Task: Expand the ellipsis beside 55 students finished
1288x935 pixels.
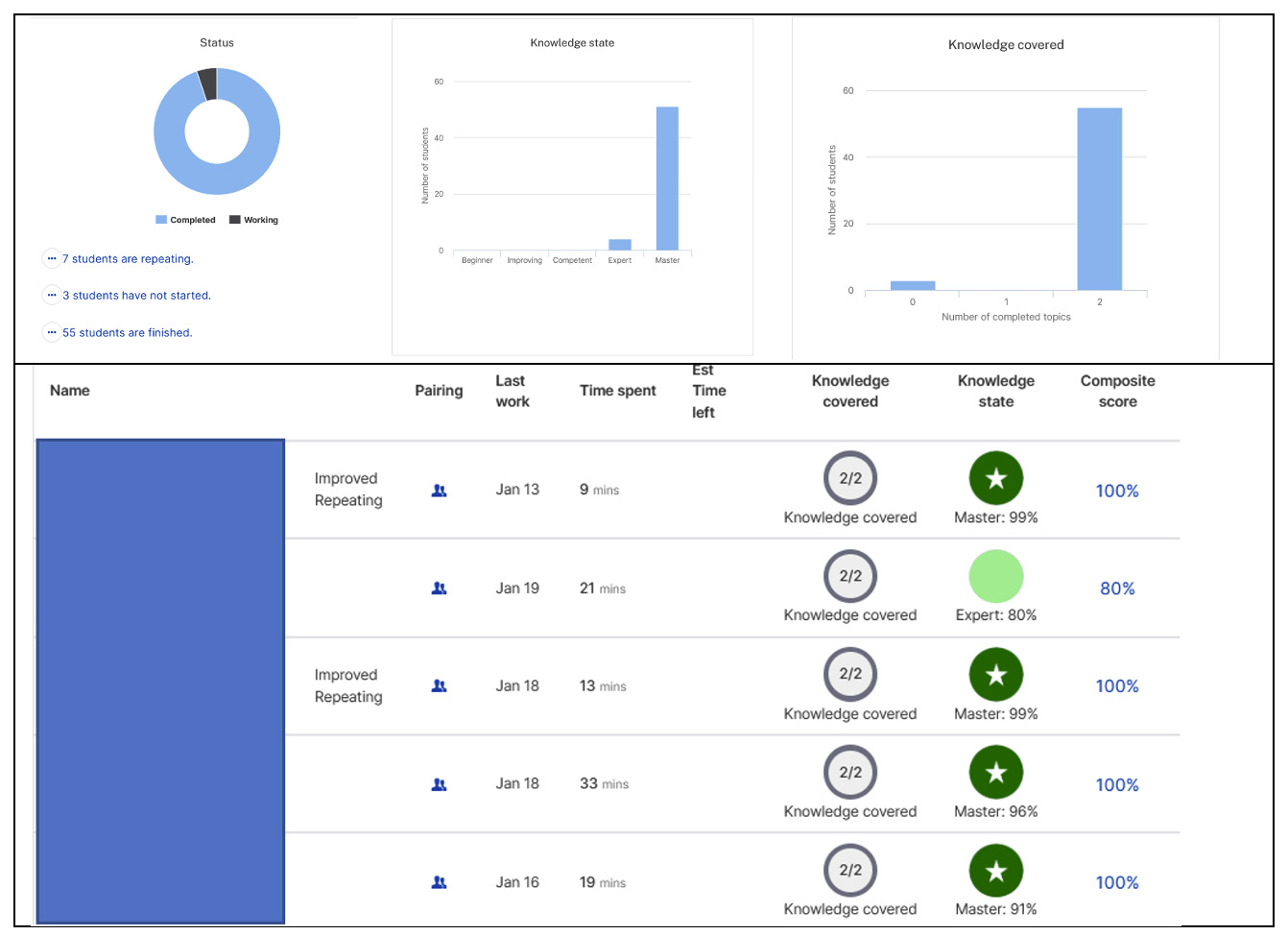Action: tap(52, 332)
